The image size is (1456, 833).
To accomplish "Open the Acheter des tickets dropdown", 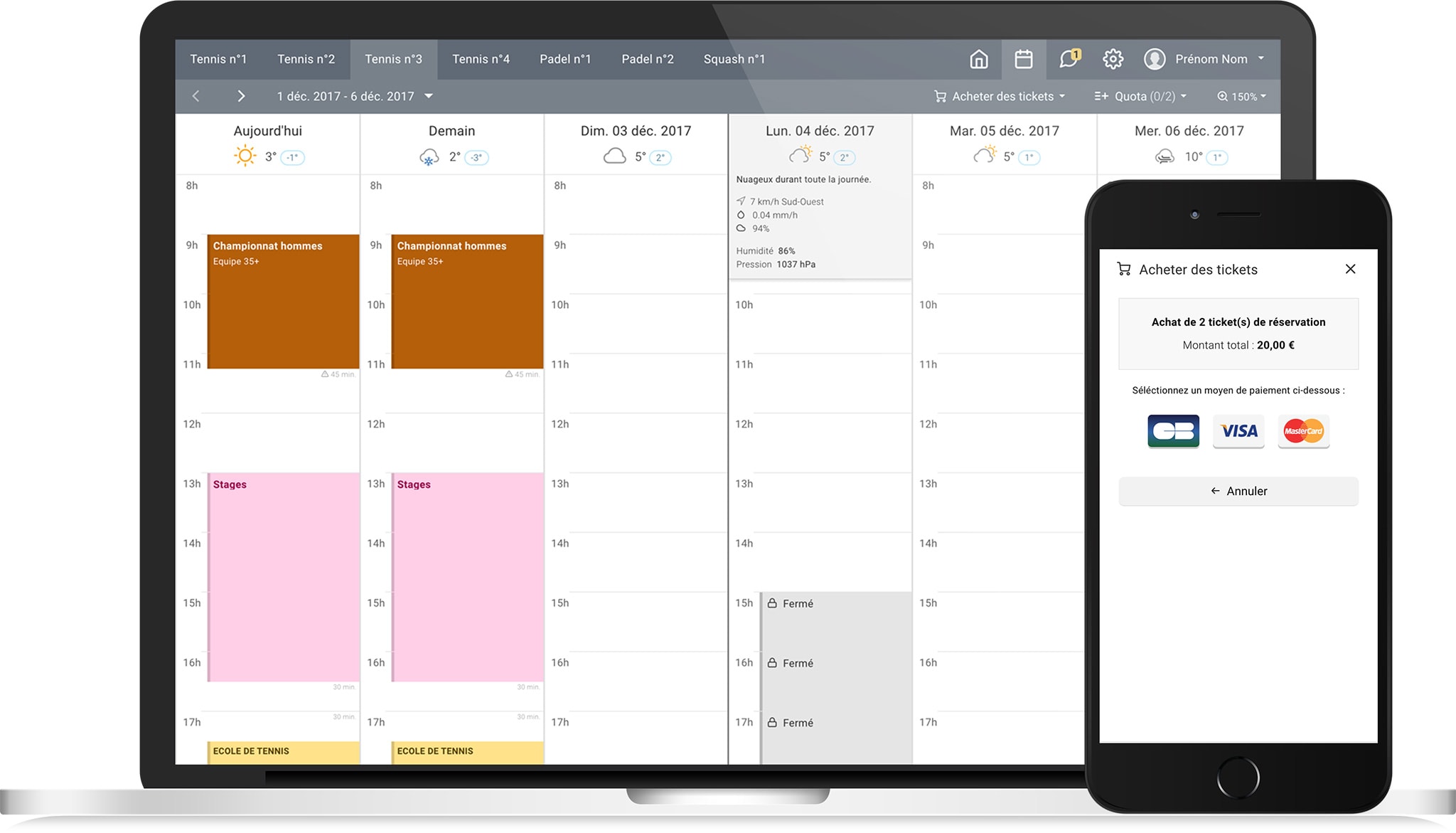I will pyautogui.click(x=1000, y=96).
